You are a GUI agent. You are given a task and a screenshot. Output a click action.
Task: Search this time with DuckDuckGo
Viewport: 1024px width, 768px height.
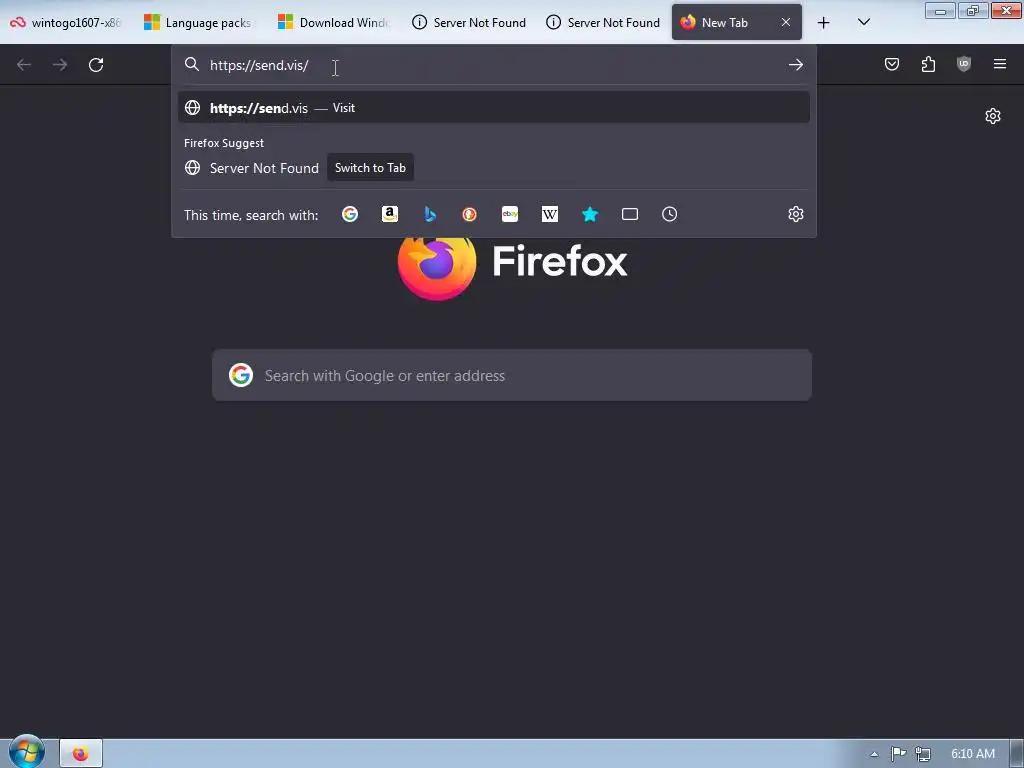470,214
